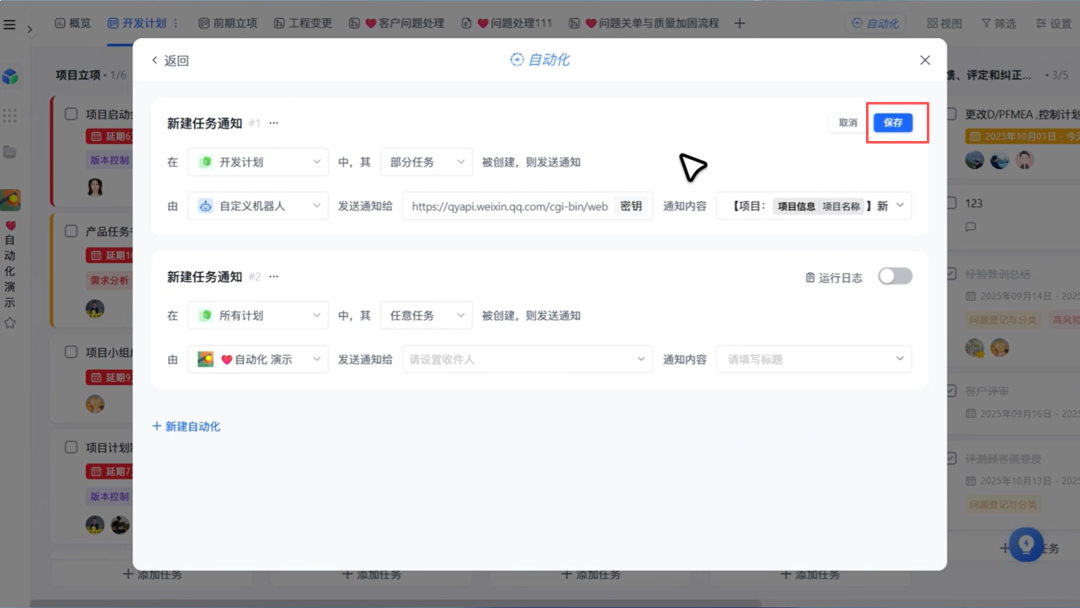Check the 项目小组 task checkbox

(x=71, y=352)
